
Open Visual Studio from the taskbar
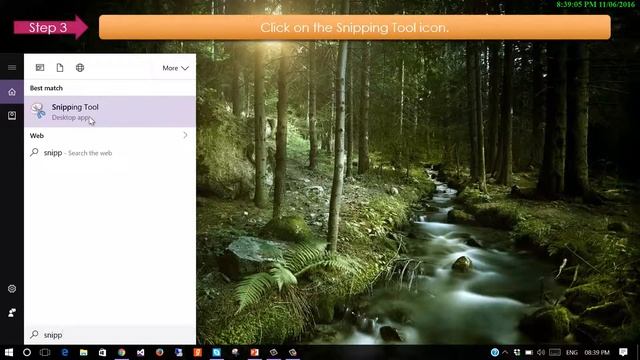coord(140,352)
